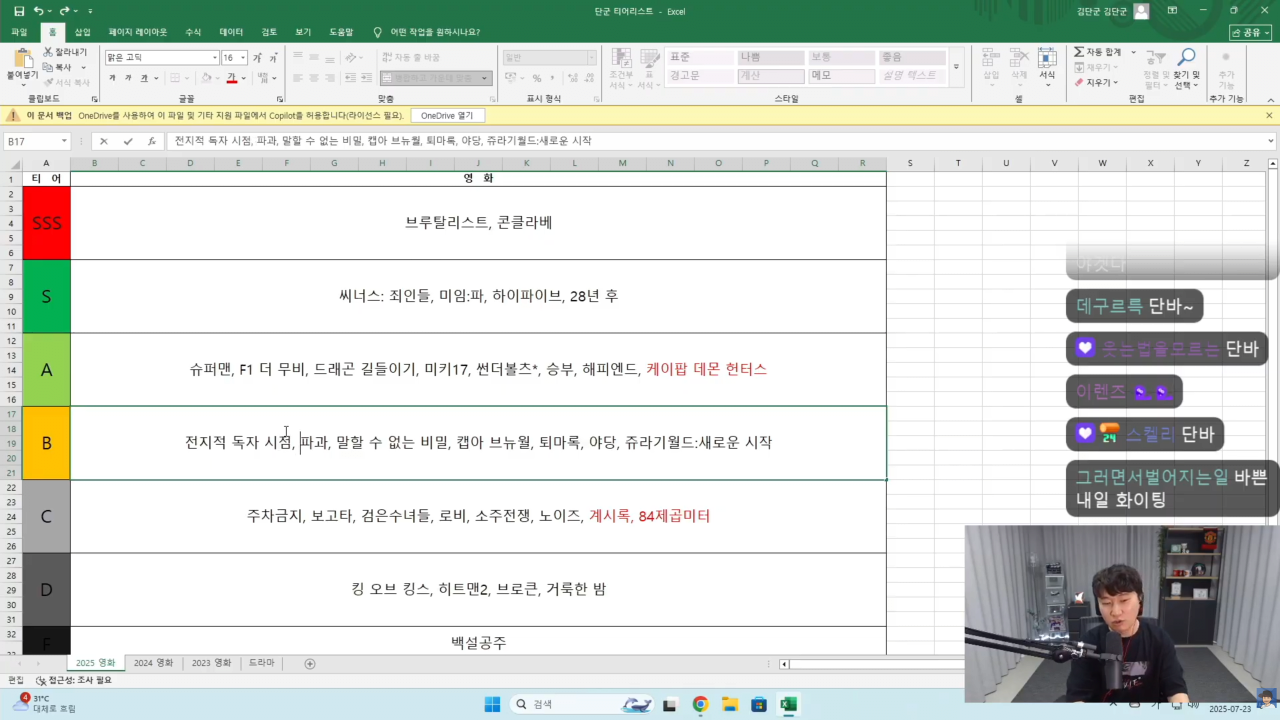The width and height of the screenshot is (1280, 720).
Task: Open the Windows Start menu
Action: click(492, 704)
